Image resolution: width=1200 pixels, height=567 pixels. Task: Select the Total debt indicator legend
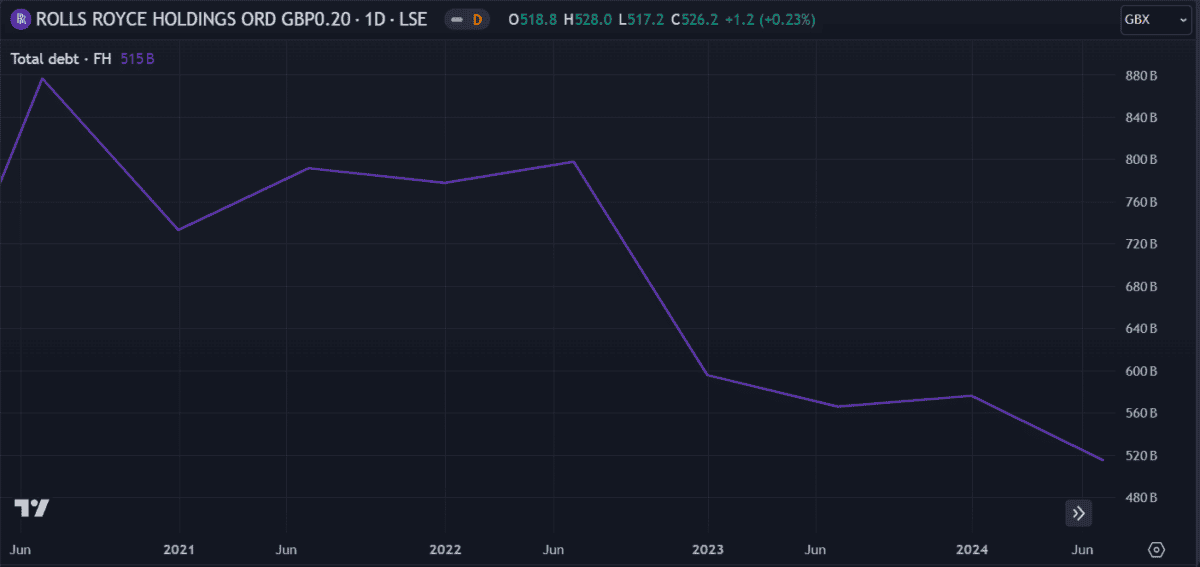click(61, 59)
